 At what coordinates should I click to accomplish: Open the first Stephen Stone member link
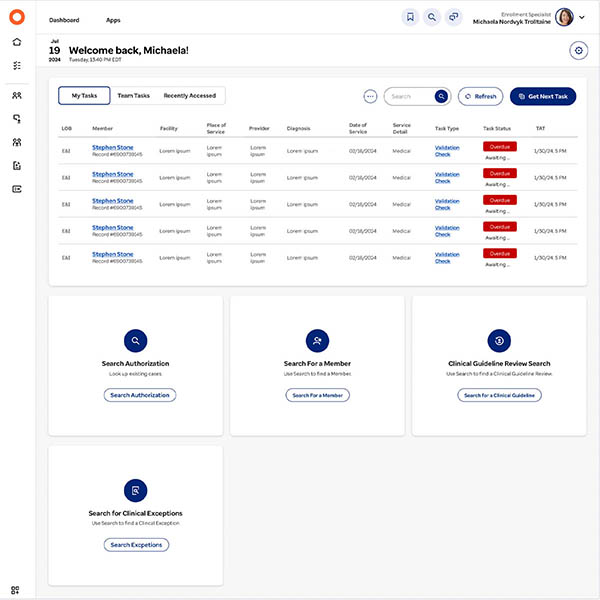click(x=112, y=147)
